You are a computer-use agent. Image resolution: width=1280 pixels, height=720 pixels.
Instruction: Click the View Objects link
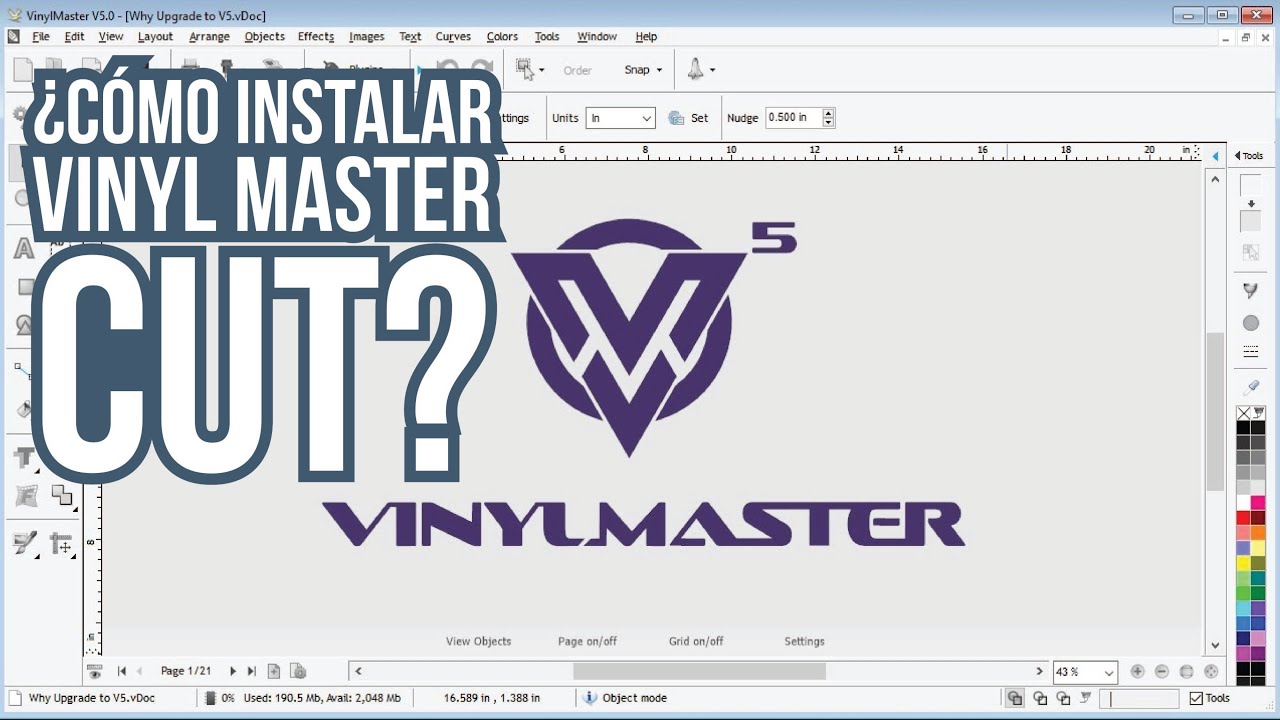pyautogui.click(x=478, y=641)
